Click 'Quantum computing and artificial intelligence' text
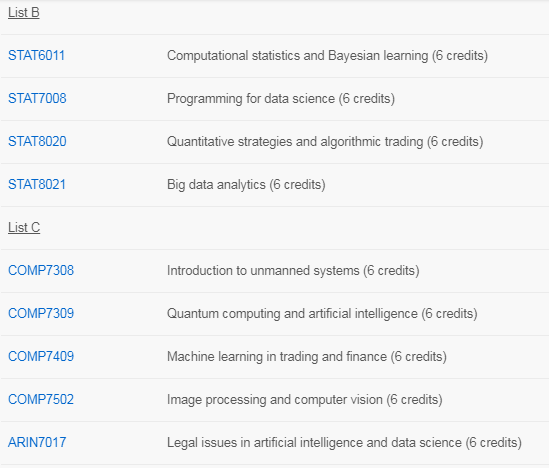 (x=292, y=314)
